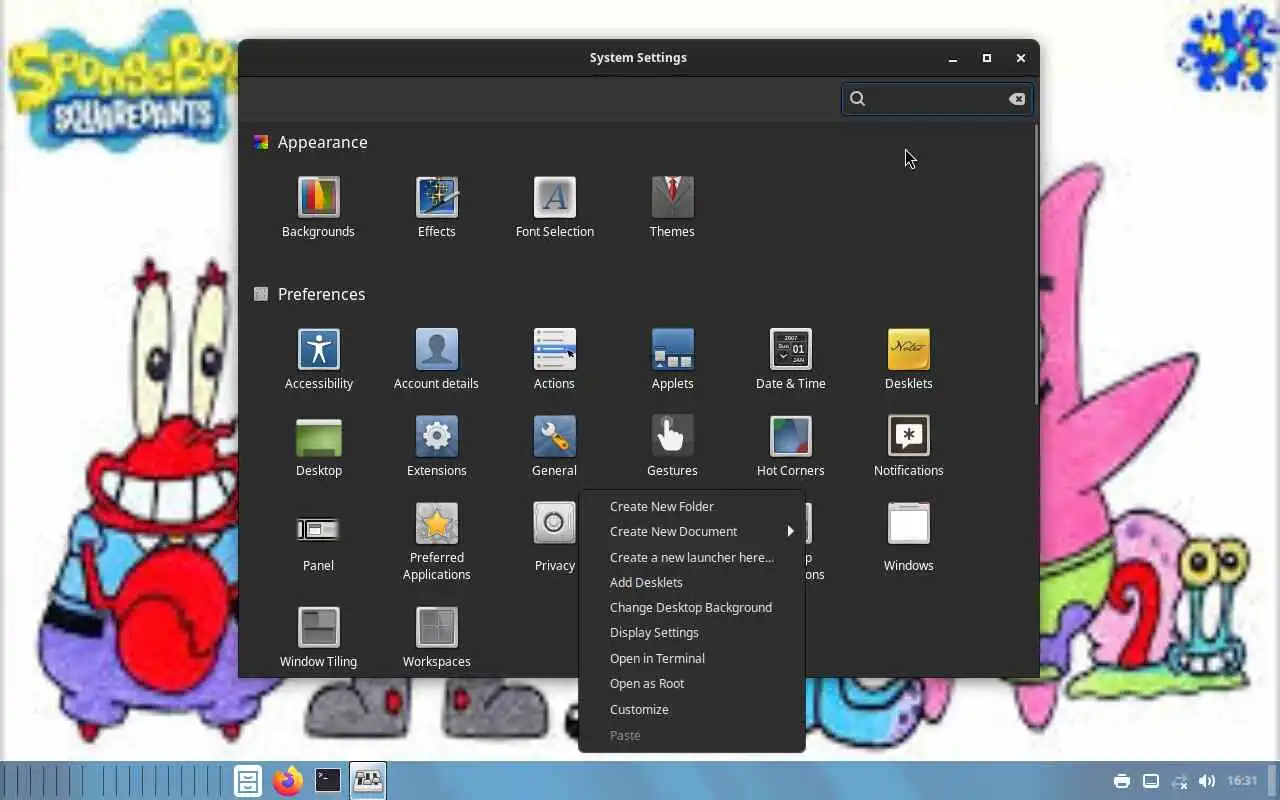Choose Open in Terminal
The image size is (1280, 800).
692,658
